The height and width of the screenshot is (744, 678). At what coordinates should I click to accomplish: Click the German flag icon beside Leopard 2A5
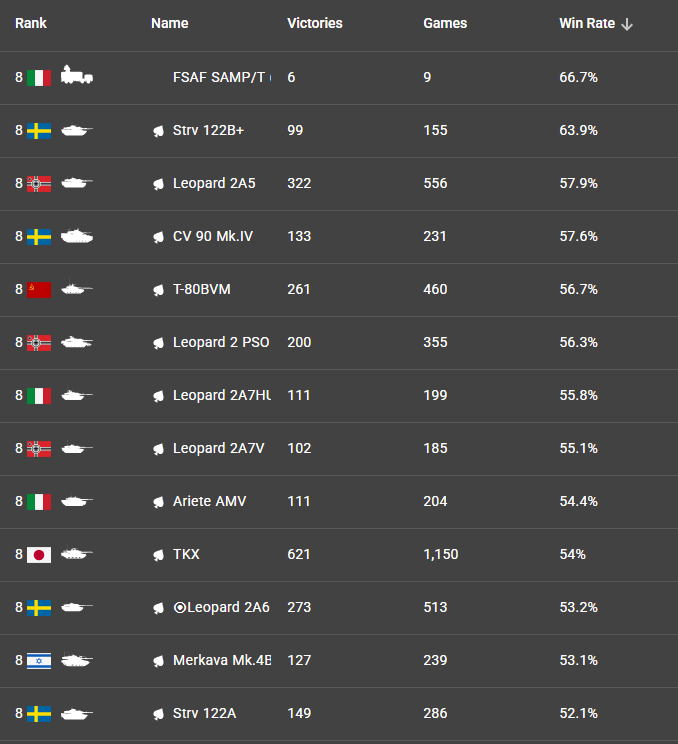pos(39,183)
